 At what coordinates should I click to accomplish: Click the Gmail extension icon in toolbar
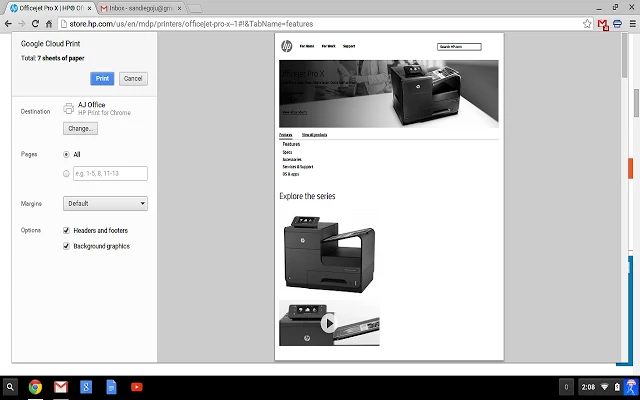pos(602,23)
